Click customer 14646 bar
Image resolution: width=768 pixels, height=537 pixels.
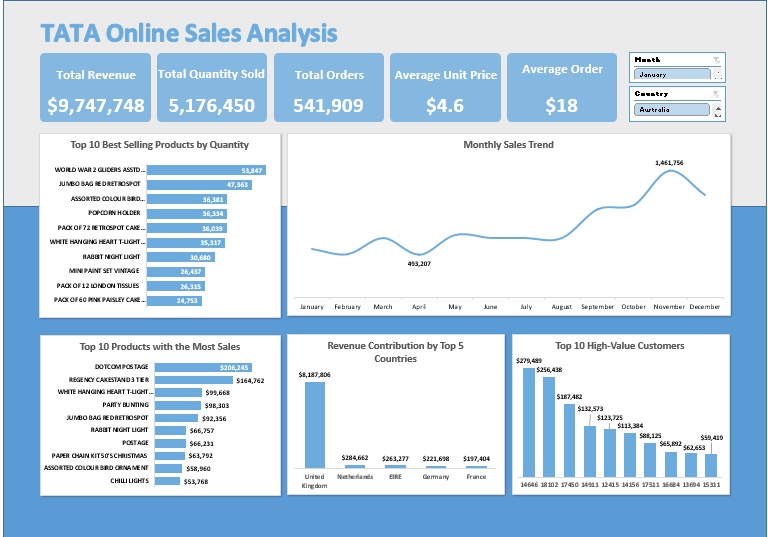point(529,422)
